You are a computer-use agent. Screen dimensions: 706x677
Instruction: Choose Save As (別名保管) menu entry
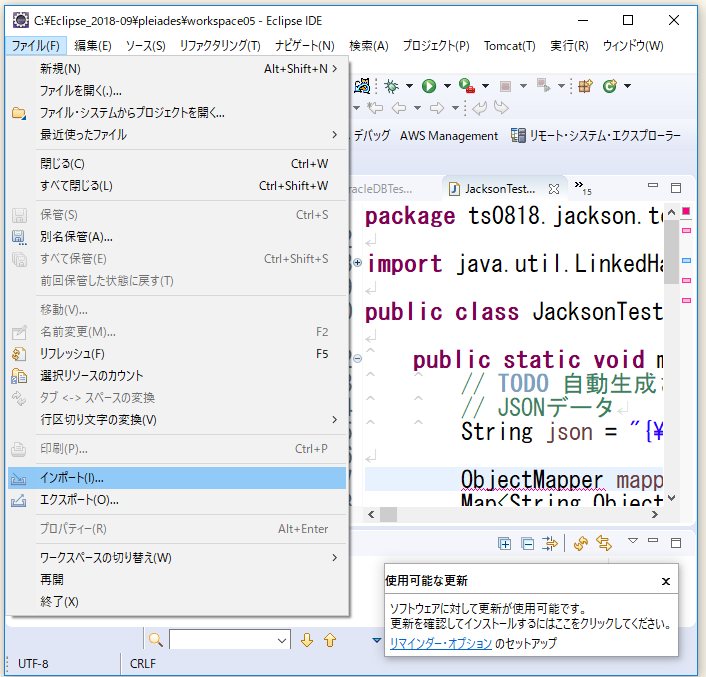pos(177,236)
